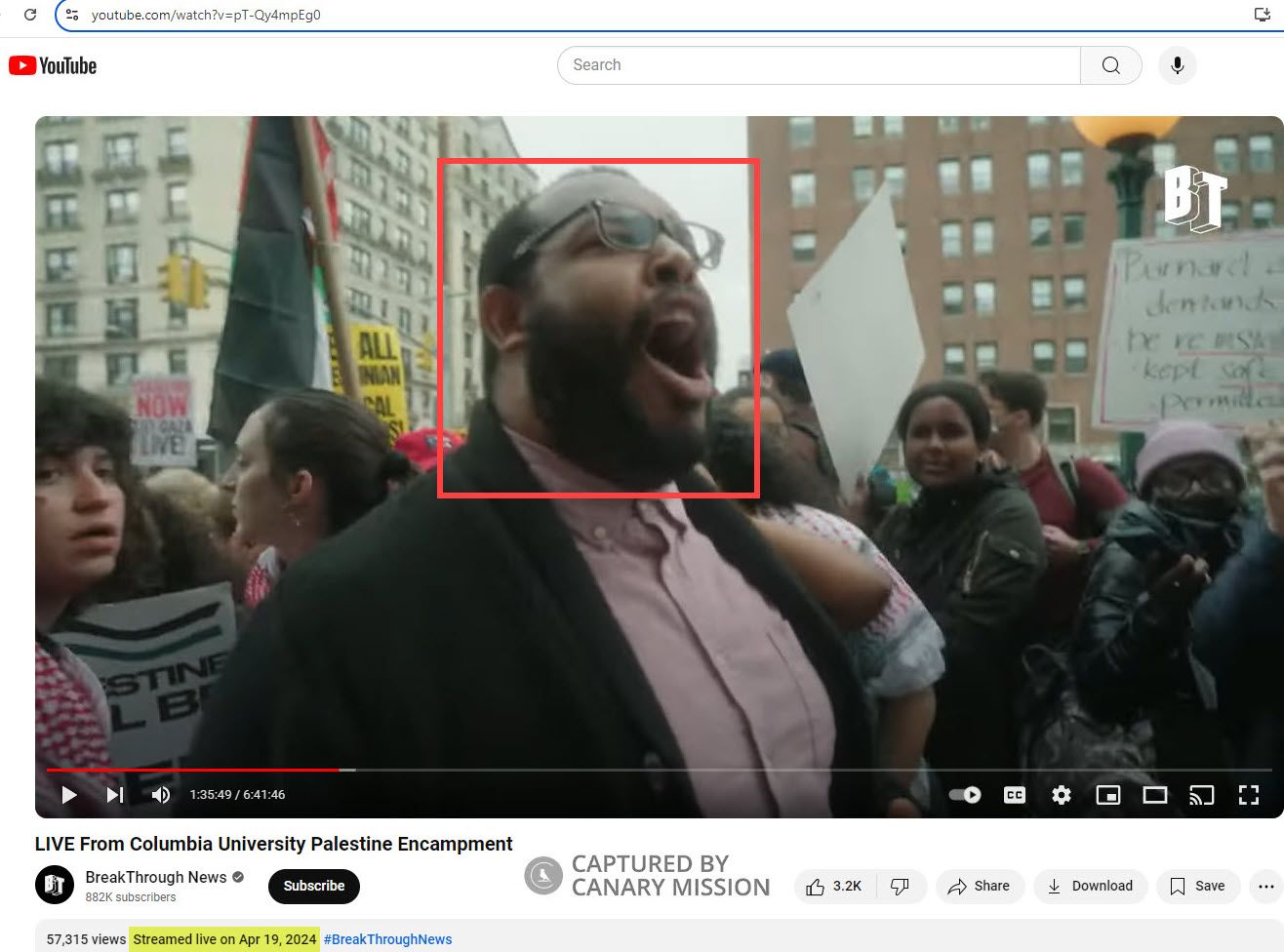Viewport: 1284px width, 952px height.
Task: Toggle the Autoplay switch
Action: pos(964,795)
